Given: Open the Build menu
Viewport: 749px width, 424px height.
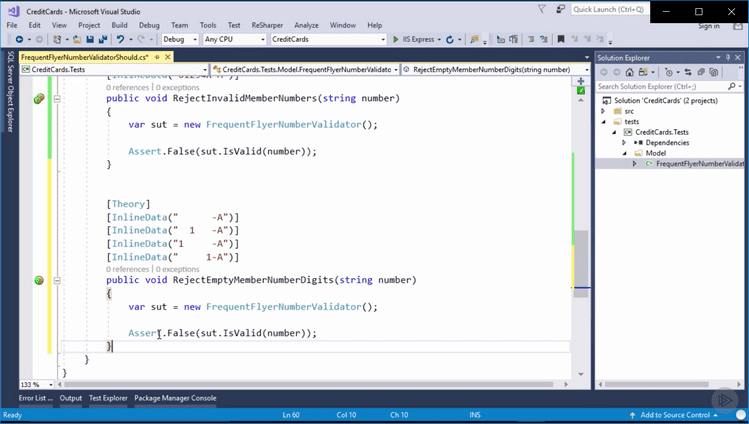Looking at the screenshot, I should [119, 25].
